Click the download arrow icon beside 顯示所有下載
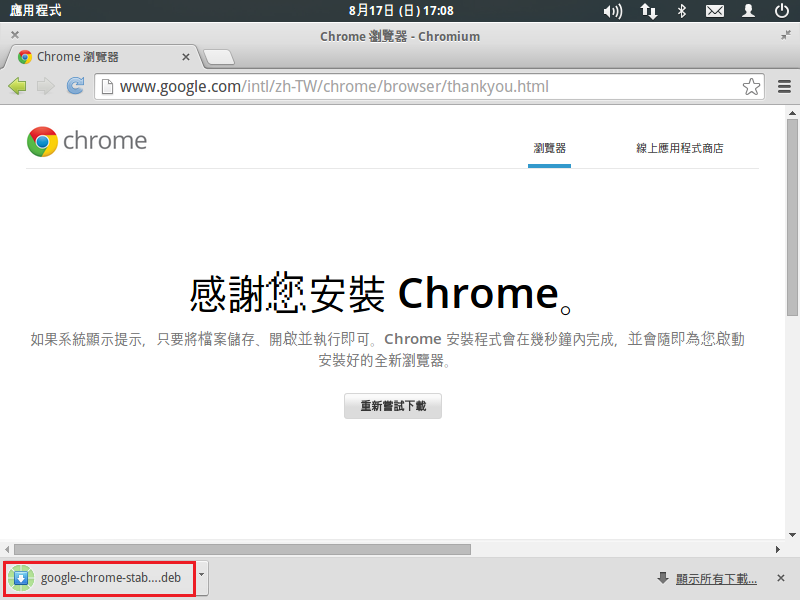Image resolution: width=800 pixels, height=600 pixels. tap(663, 578)
